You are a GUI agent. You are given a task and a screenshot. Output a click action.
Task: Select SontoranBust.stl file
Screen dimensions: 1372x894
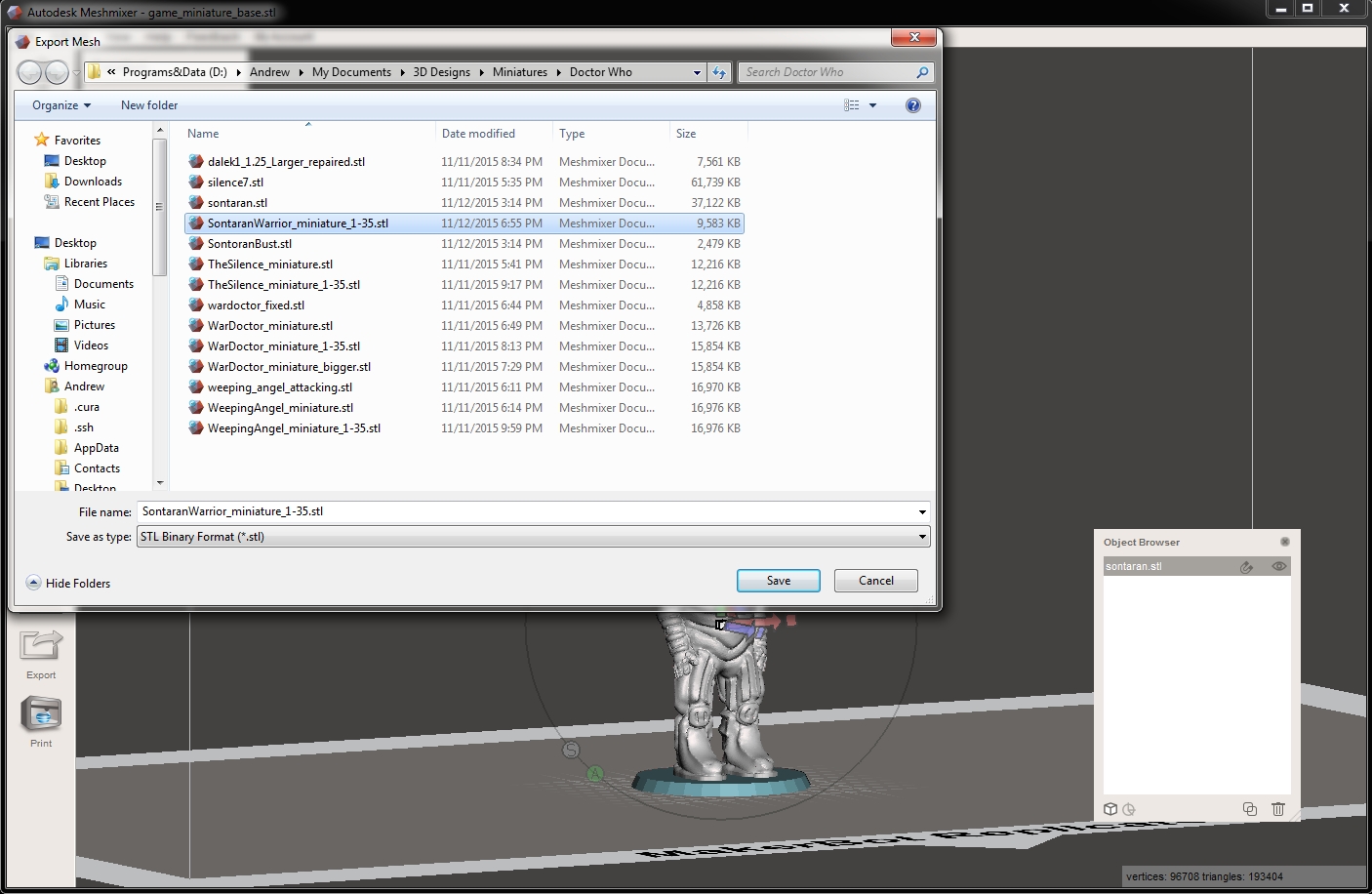[x=249, y=244]
